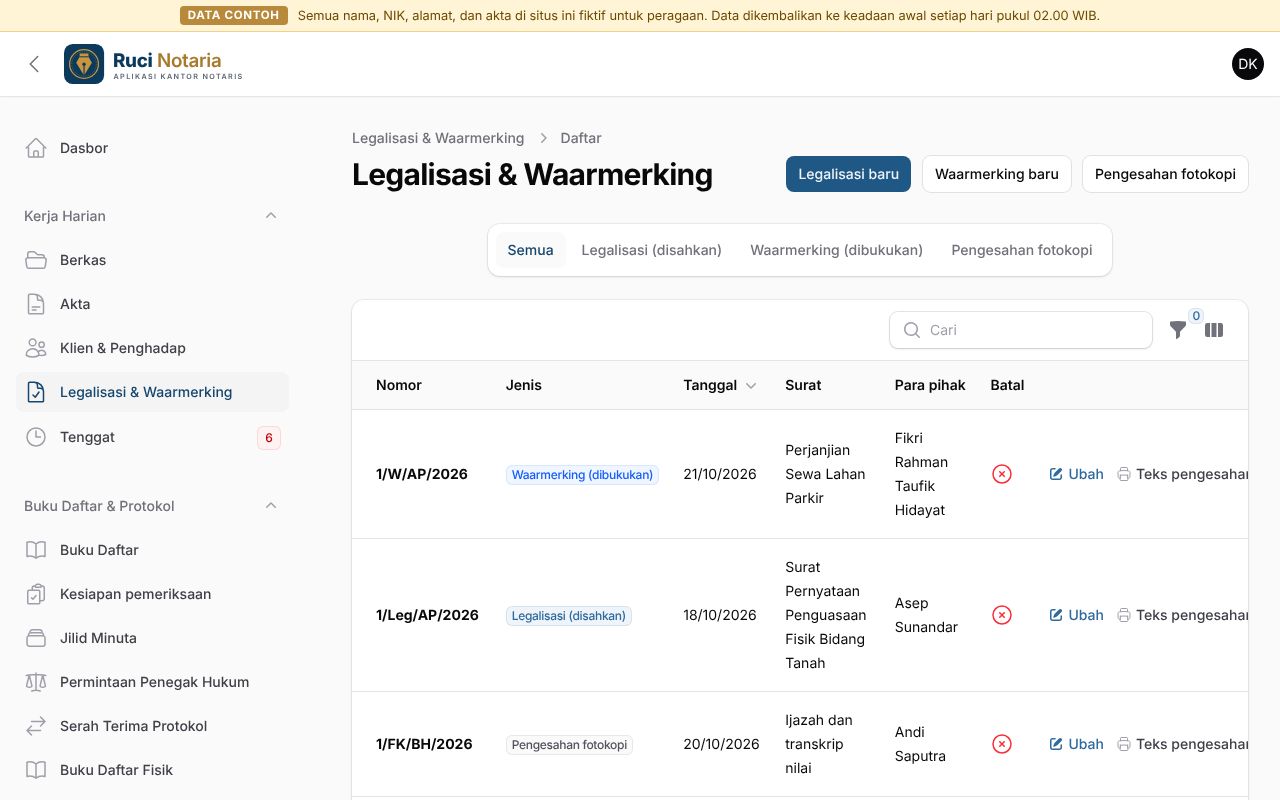Click Ubah for 1/Leg/AP/2026

[1076, 615]
